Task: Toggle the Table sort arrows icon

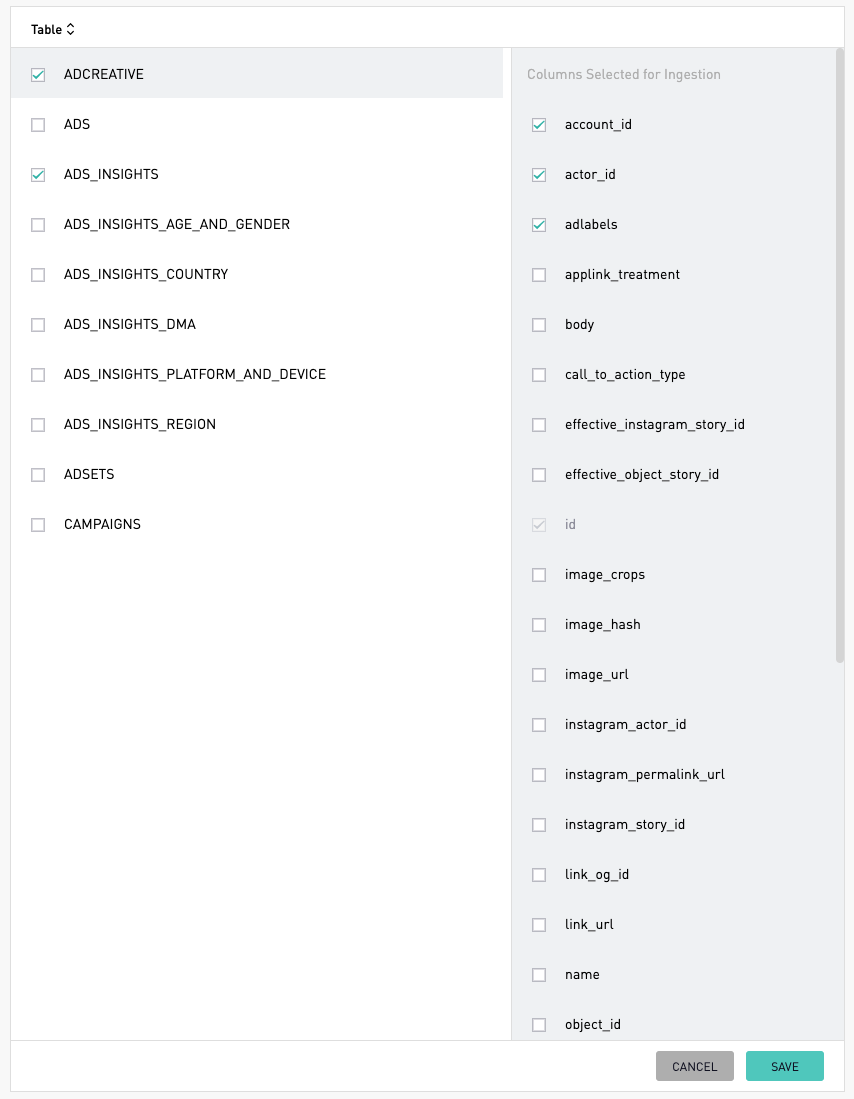Action: [x=70, y=29]
